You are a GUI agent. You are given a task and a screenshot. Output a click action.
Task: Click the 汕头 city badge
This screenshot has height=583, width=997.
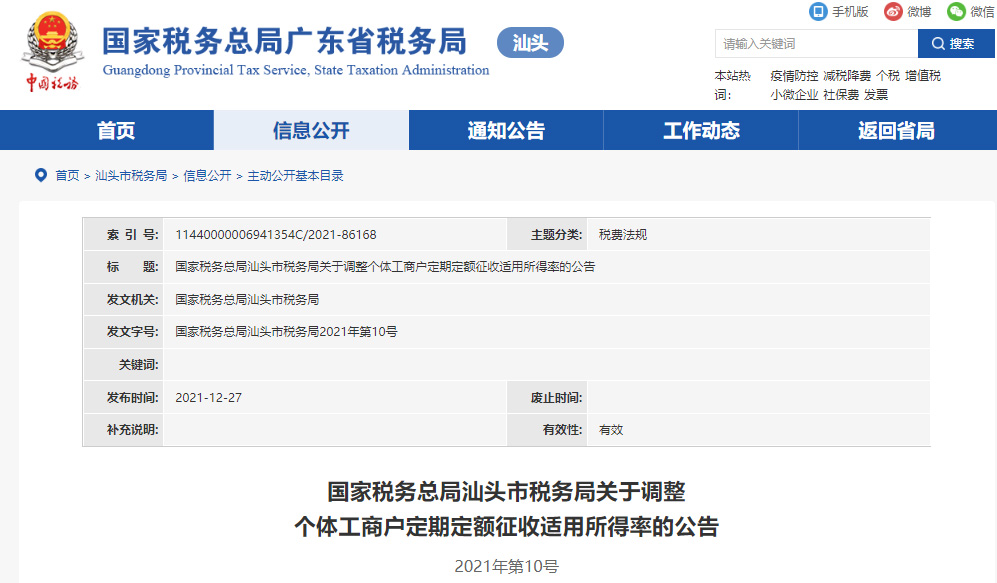coord(530,43)
